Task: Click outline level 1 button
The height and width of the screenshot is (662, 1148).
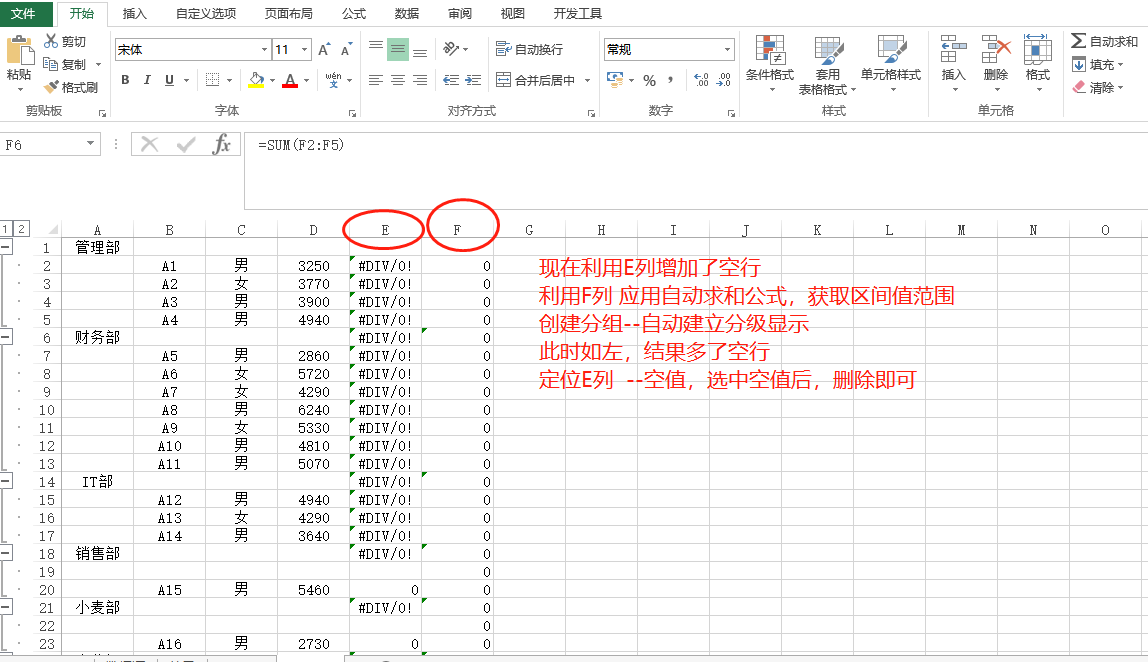Action: tap(6, 228)
